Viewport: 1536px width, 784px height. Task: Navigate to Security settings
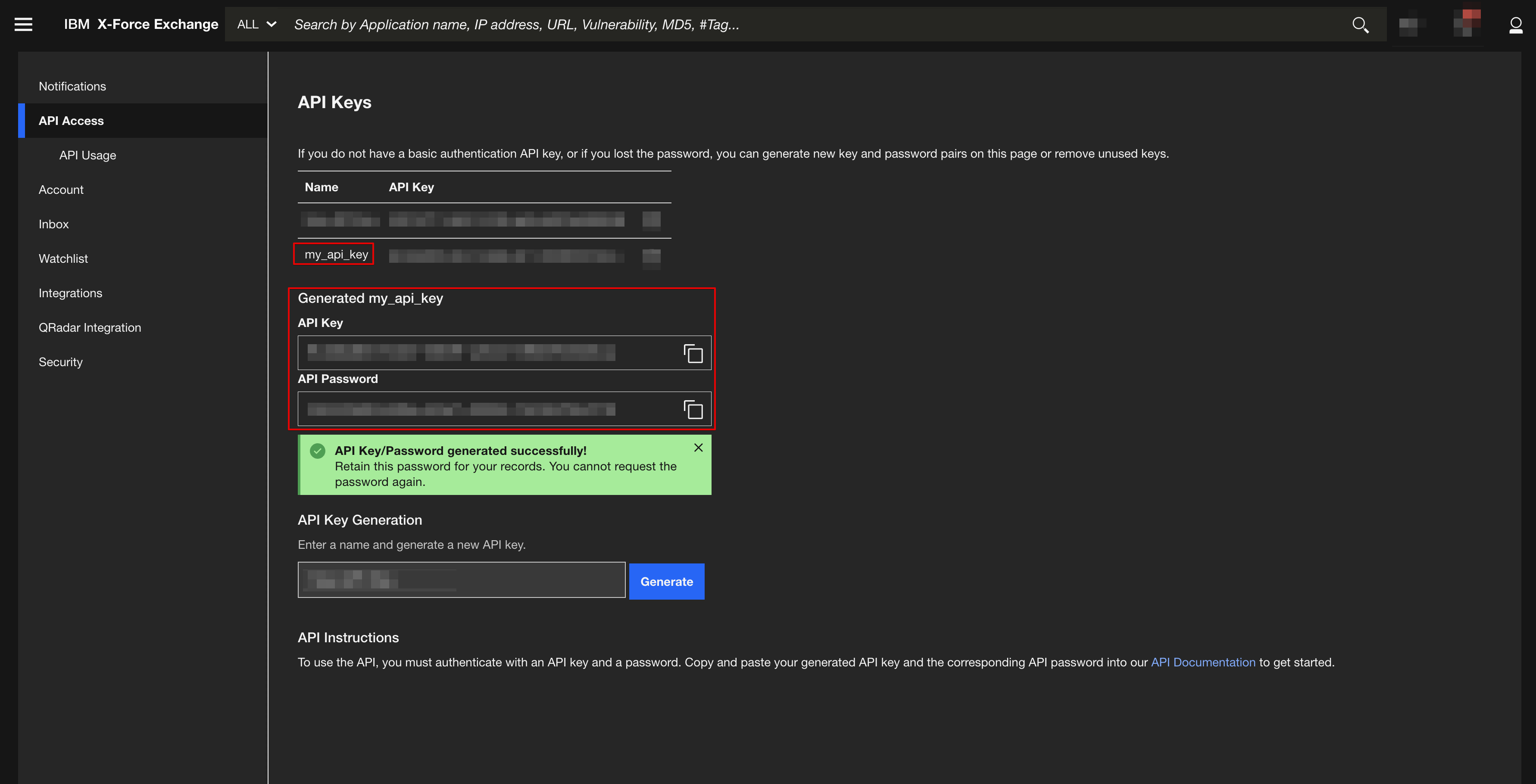(x=60, y=362)
